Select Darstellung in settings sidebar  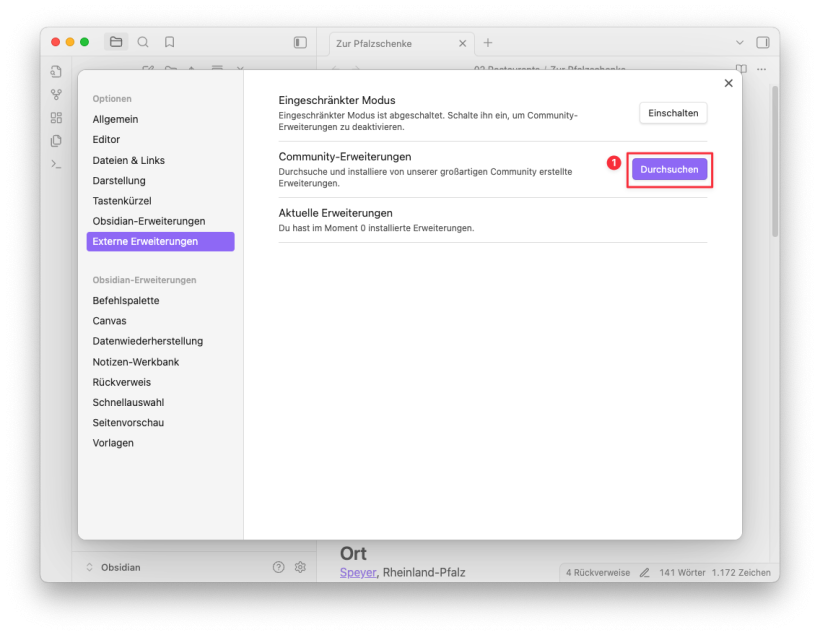[119, 181]
